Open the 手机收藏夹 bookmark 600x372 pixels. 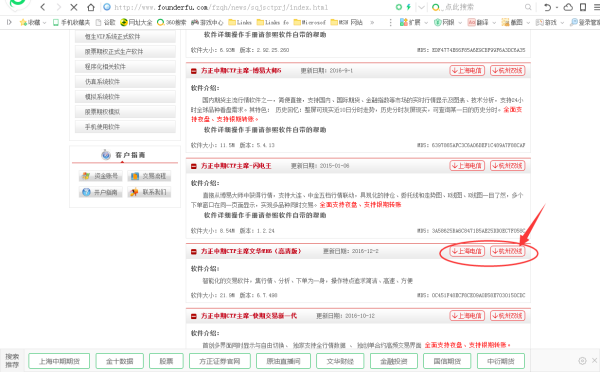71,23
